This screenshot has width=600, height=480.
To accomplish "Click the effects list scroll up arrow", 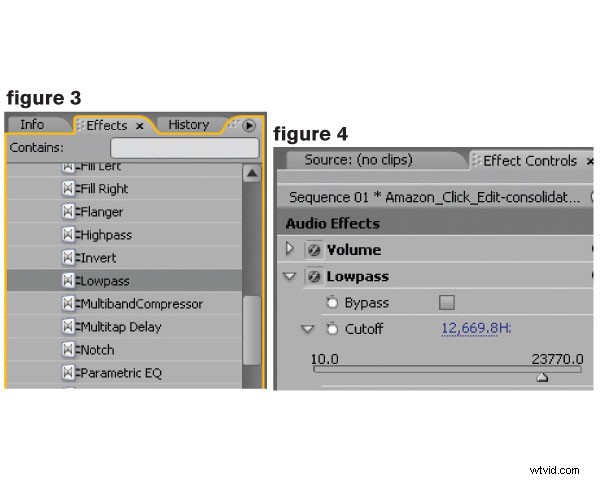I will tap(252, 174).
